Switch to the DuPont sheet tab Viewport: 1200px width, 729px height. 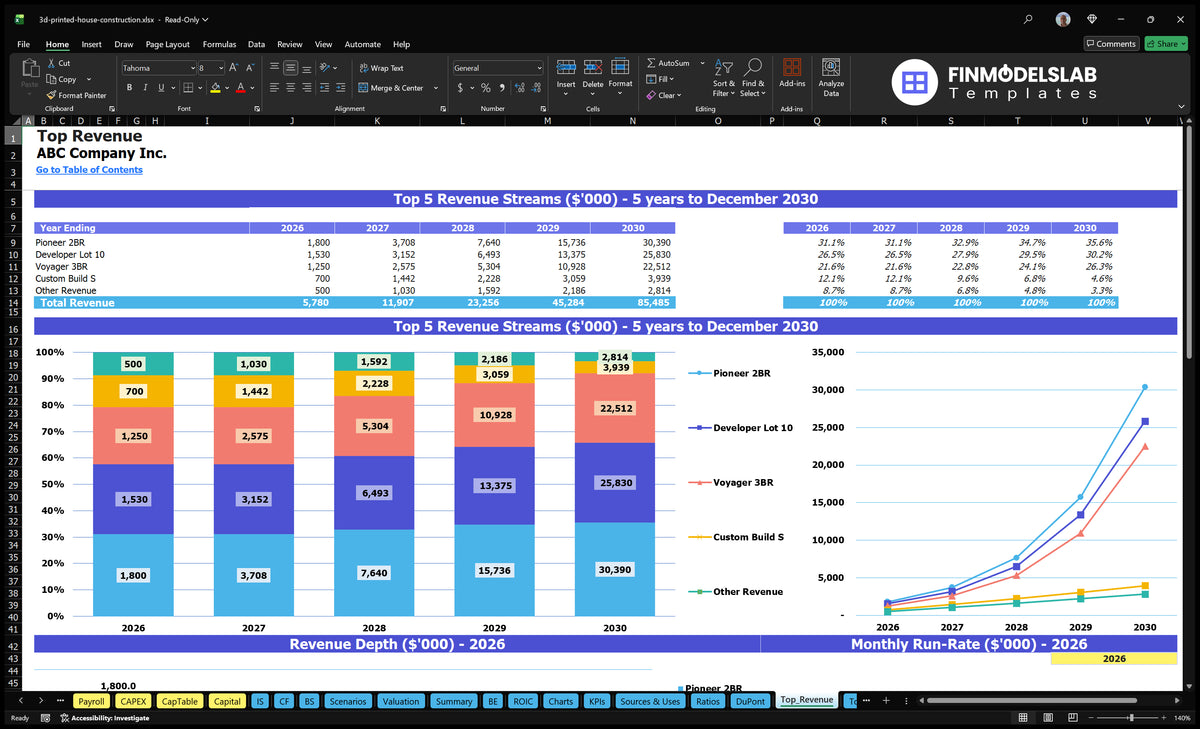click(x=750, y=701)
